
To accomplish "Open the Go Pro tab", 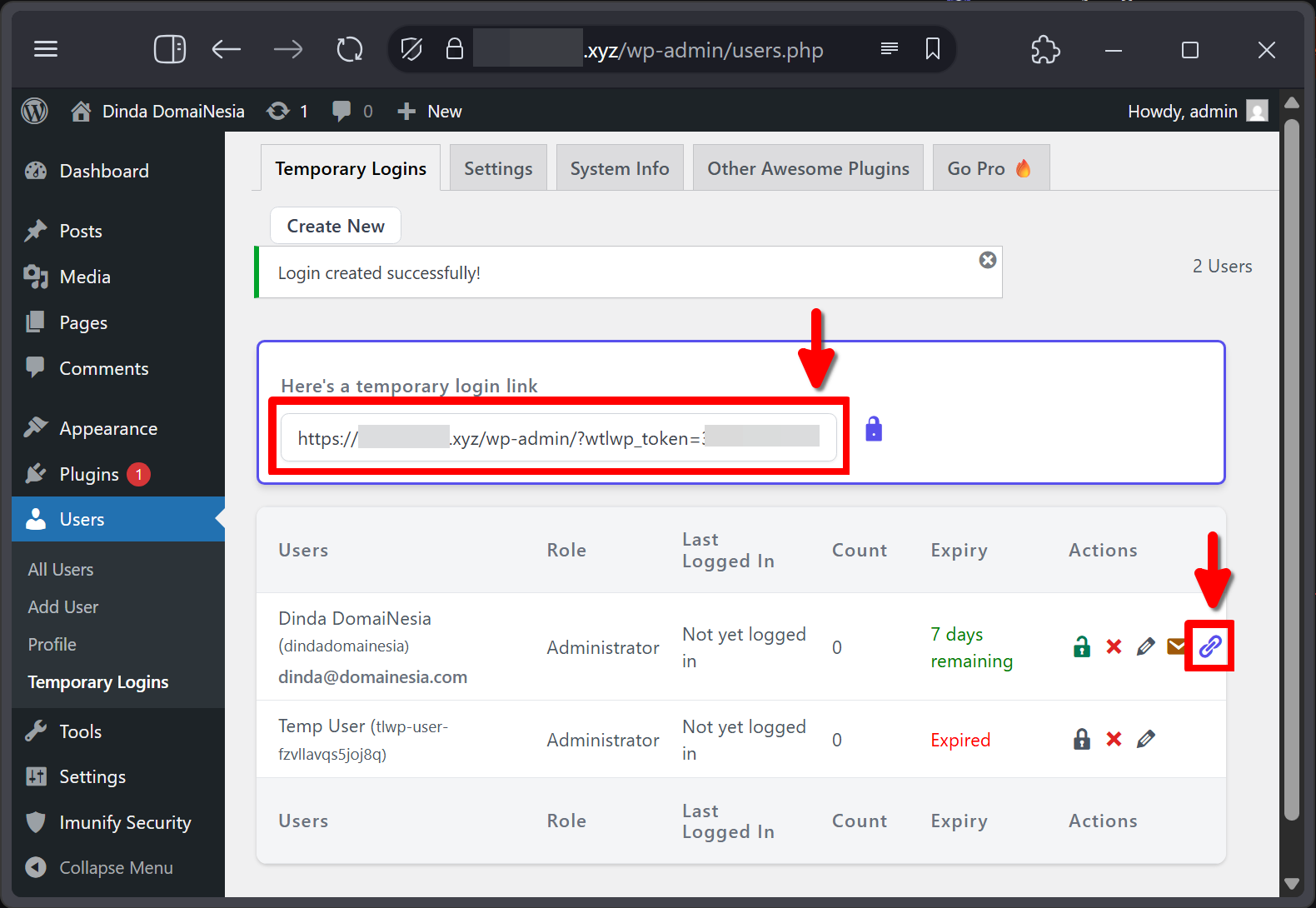I will 990,168.
